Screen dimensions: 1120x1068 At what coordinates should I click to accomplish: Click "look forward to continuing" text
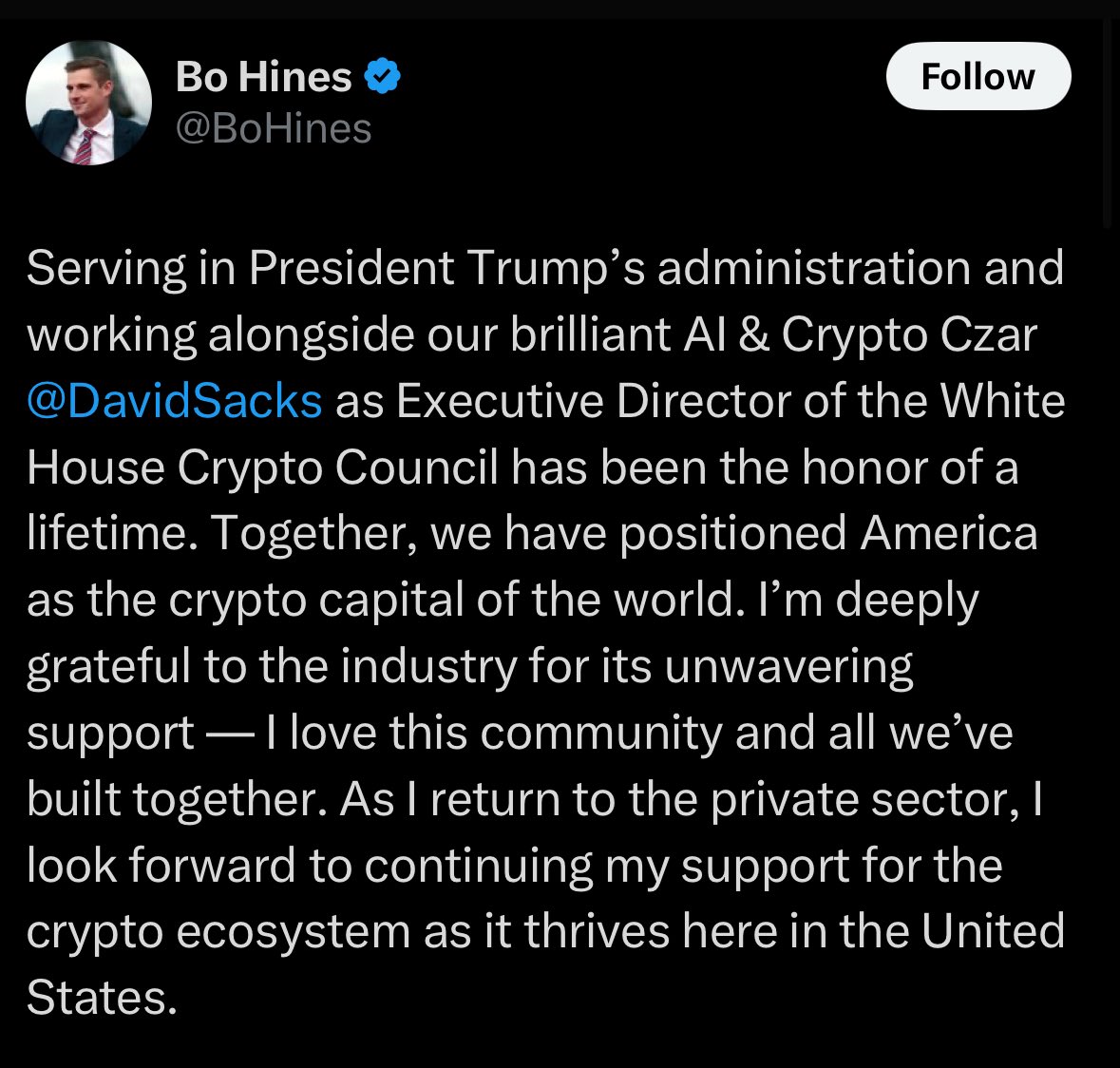[313, 867]
